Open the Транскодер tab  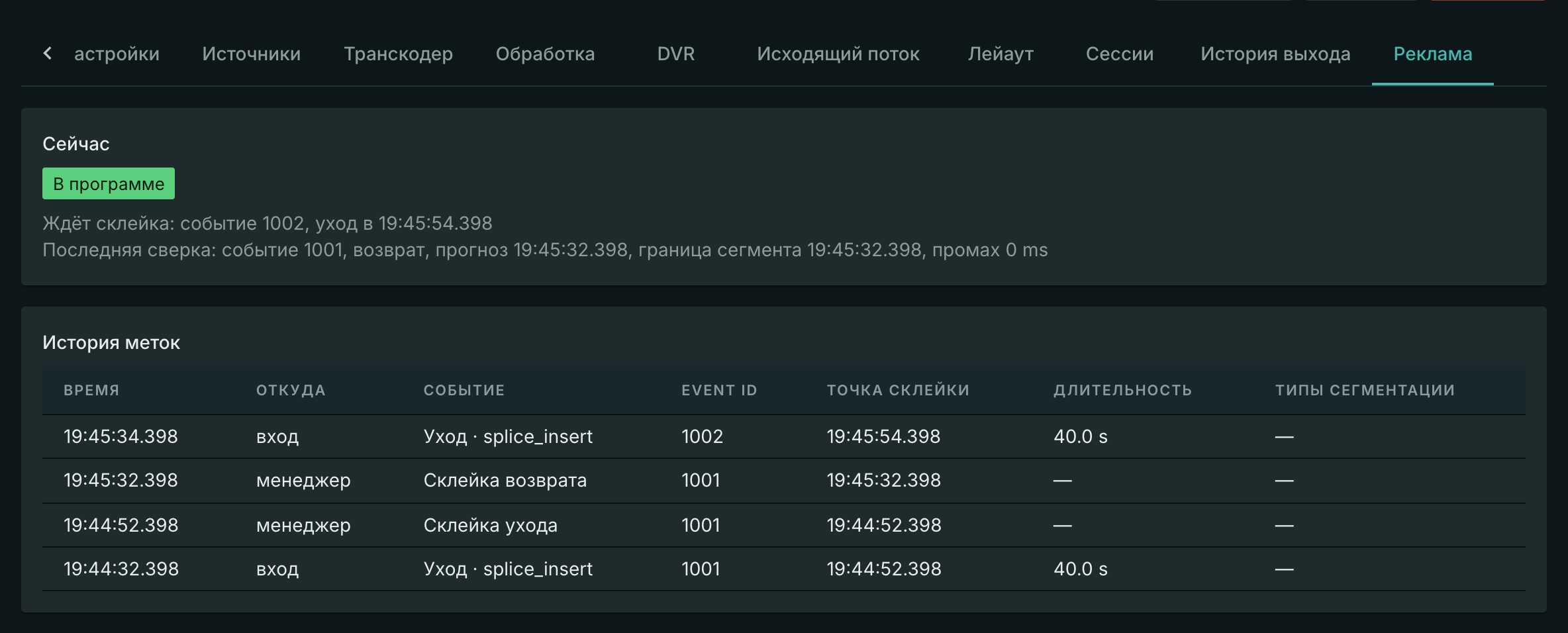[x=398, y=54]
